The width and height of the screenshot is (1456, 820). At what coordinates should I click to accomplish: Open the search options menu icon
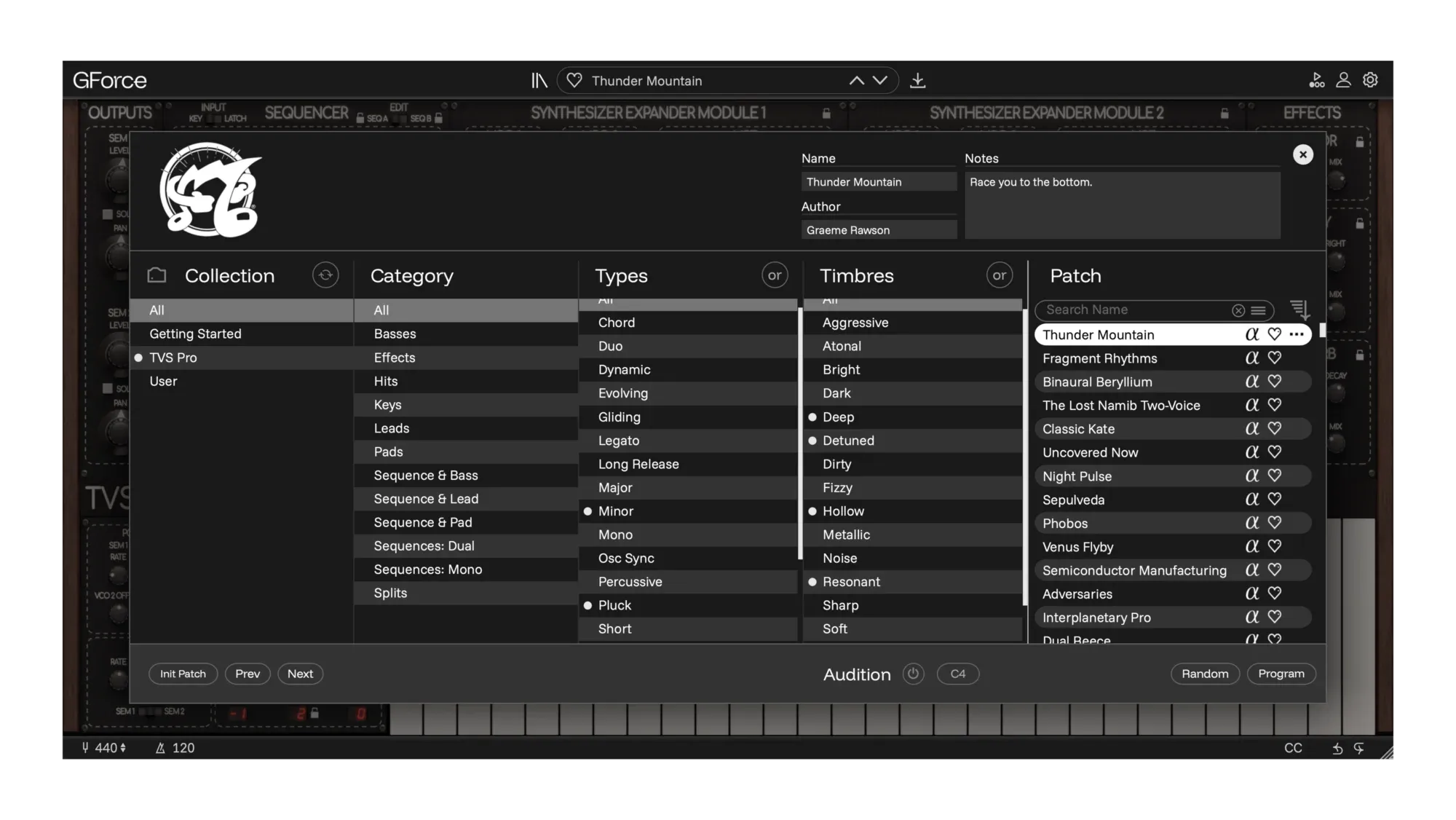pyautogui.click(x=1258, y=310)
